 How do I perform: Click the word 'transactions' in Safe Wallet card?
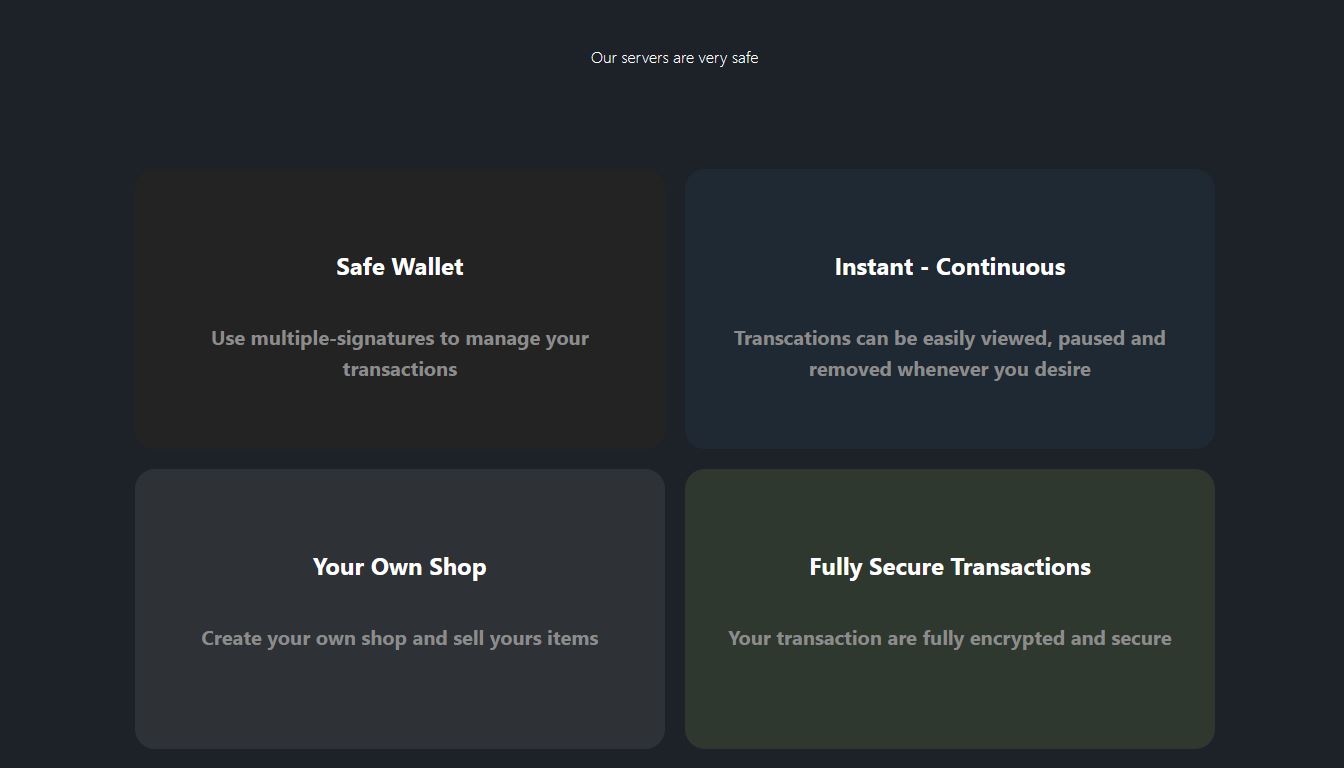coord(400,369)
